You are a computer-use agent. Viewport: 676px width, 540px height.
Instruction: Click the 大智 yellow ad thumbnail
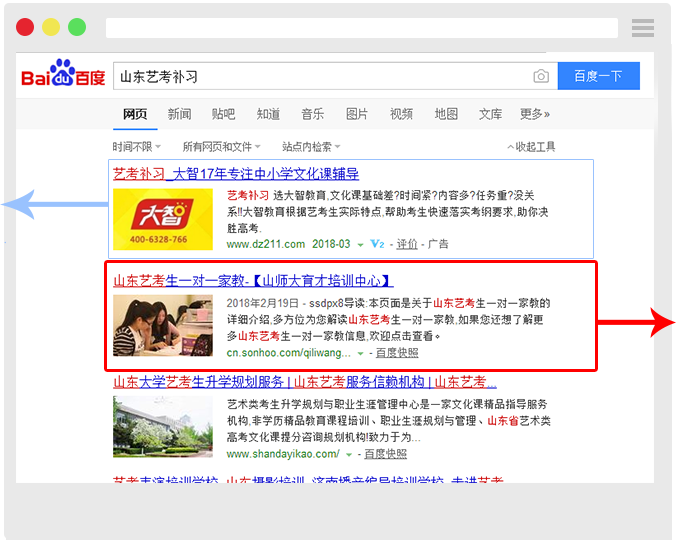point(163,219)
